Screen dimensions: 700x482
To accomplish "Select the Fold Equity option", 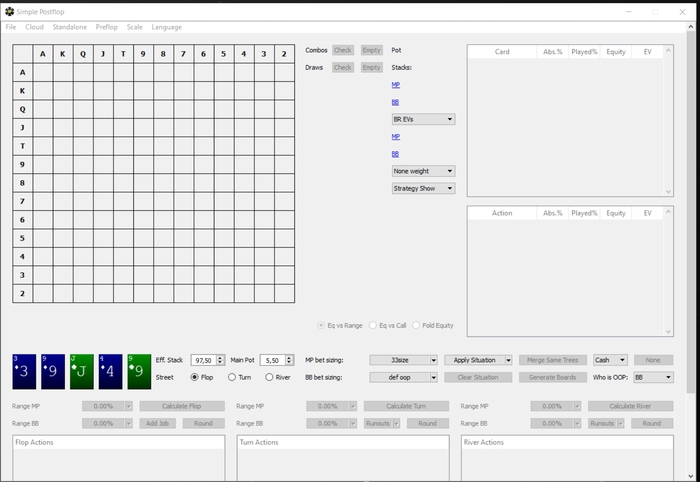I will click(416, 325).
